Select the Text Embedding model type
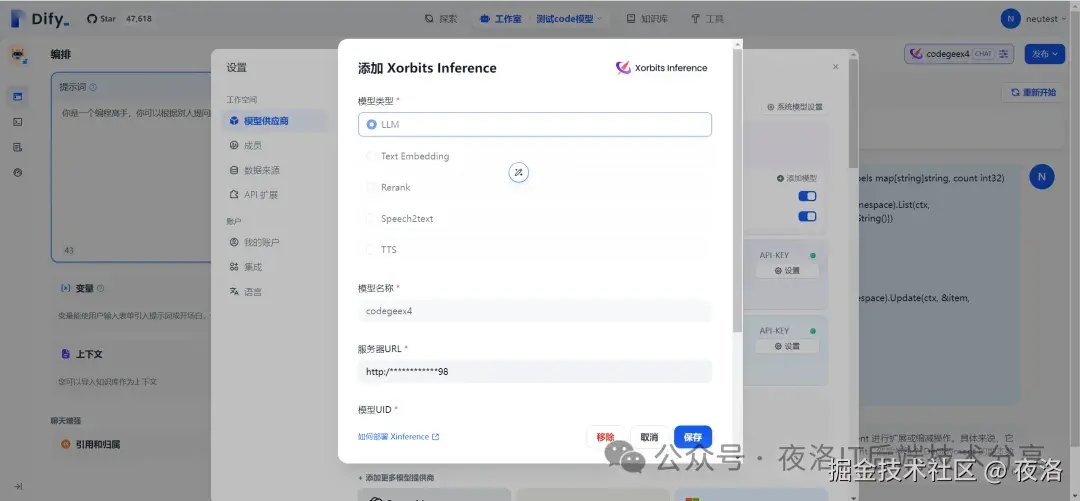The height and width of the screenshot is (501, 1080). (x=534, y=156)
